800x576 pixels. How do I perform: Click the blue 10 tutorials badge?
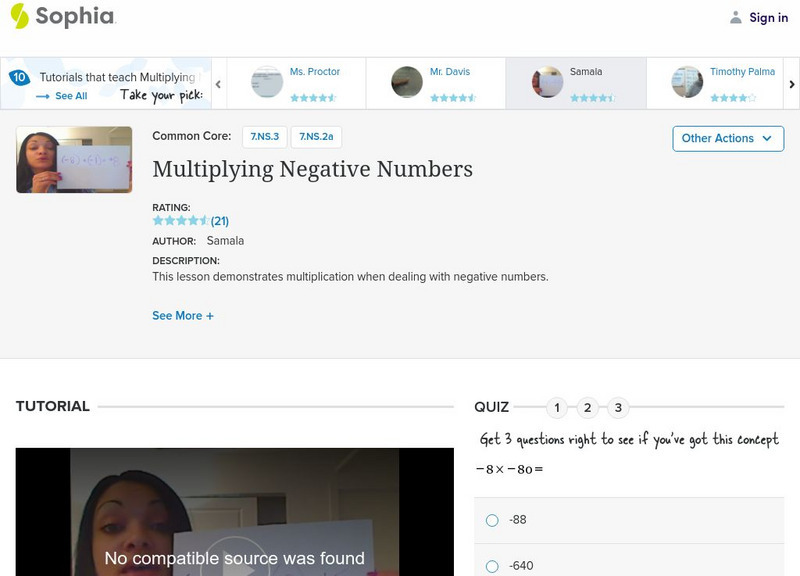(x=19, y=78)
